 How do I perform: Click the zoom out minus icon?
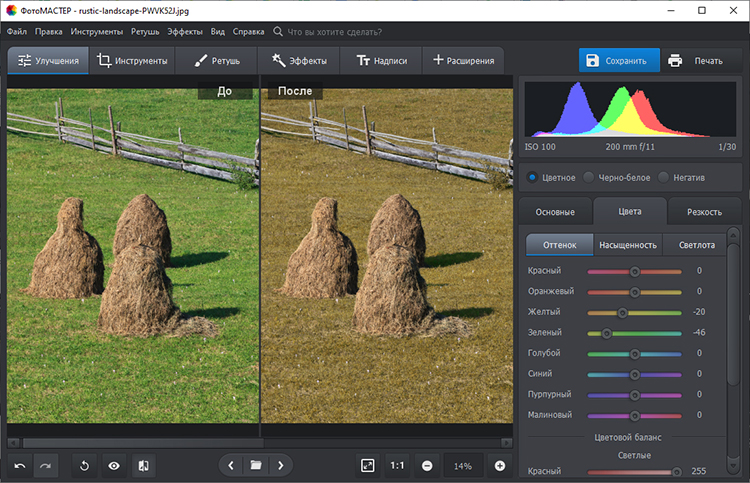tap(427, 465)
